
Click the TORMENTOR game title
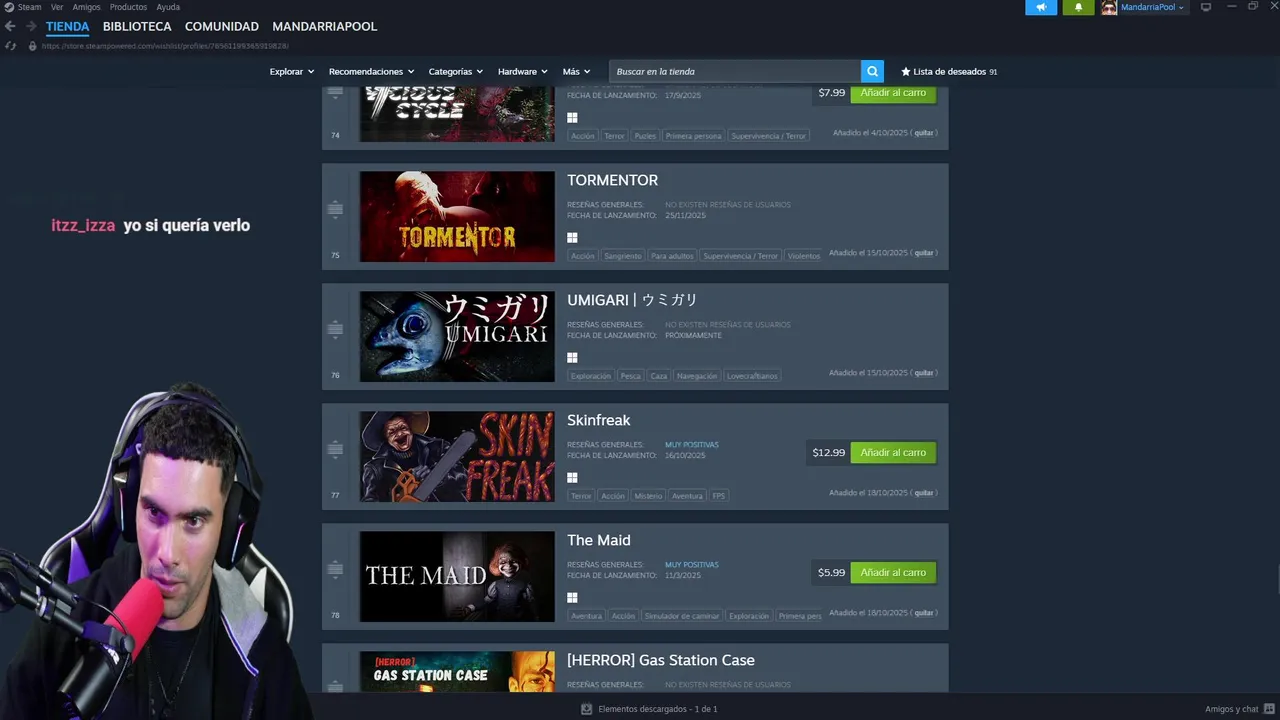click(612, 180)
